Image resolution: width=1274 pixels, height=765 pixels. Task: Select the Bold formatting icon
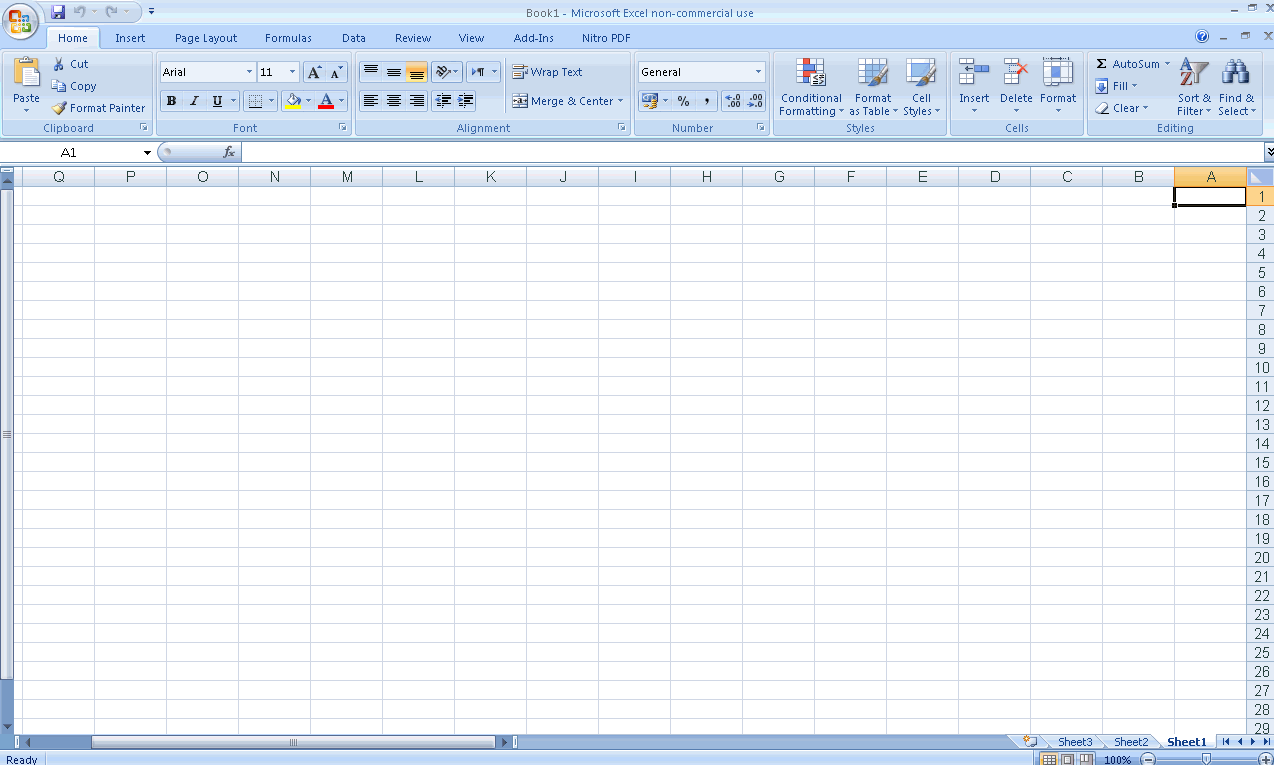[170, 100]
